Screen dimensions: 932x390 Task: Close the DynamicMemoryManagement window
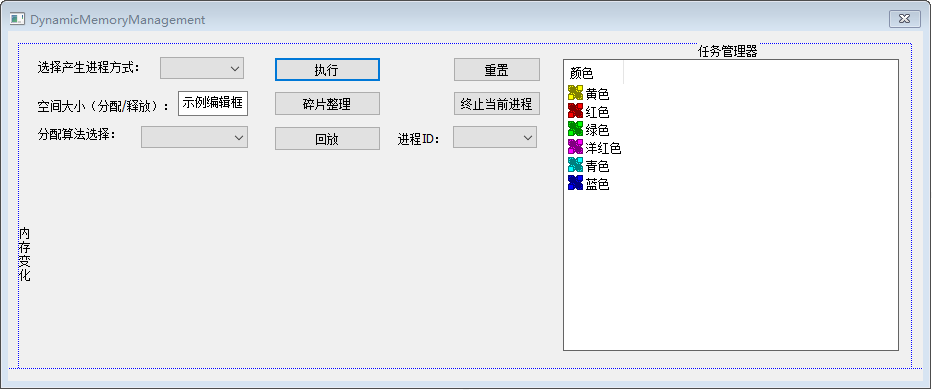pos(905,19)
